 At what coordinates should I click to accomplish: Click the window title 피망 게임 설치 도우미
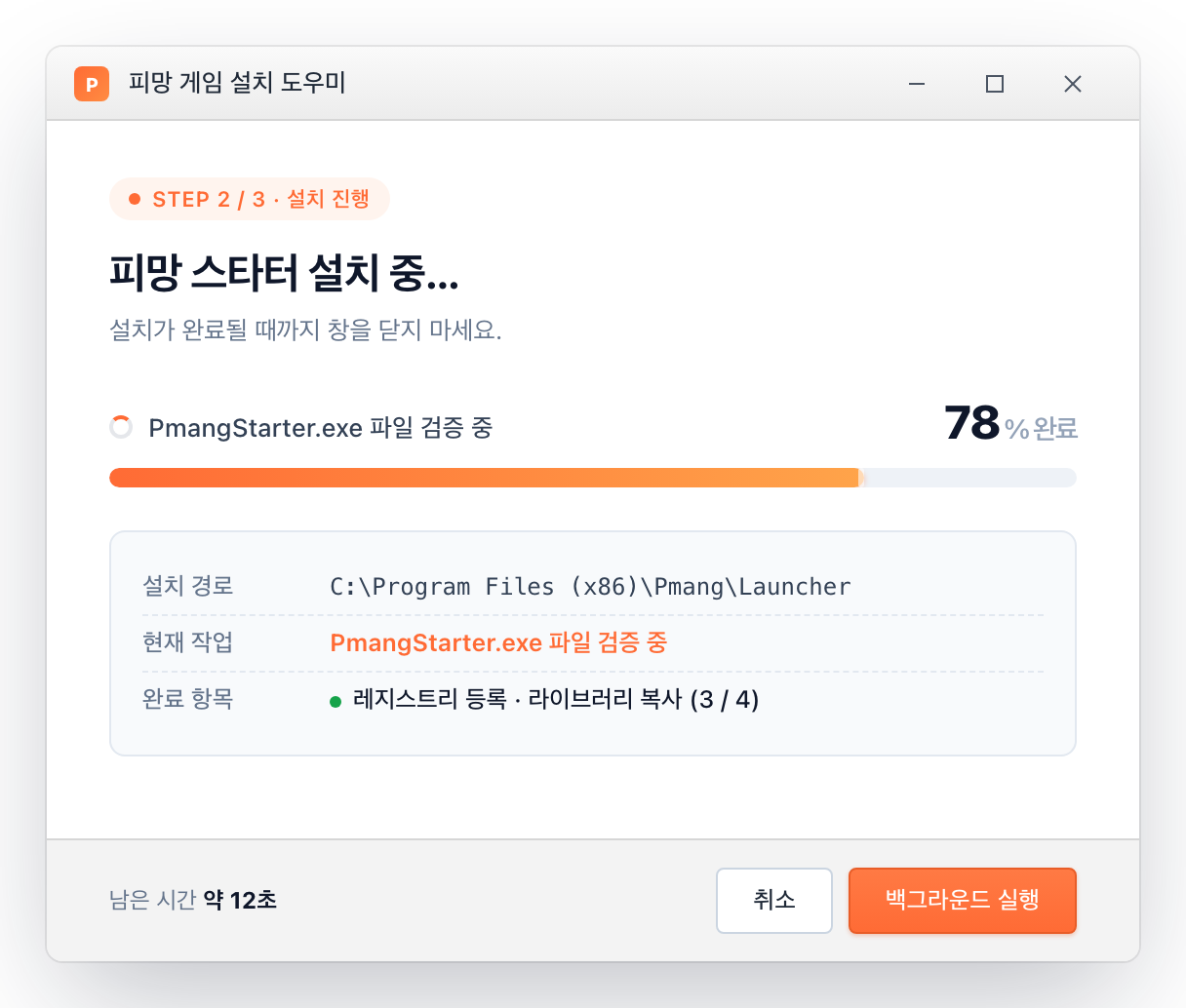(x=237, y=83)
